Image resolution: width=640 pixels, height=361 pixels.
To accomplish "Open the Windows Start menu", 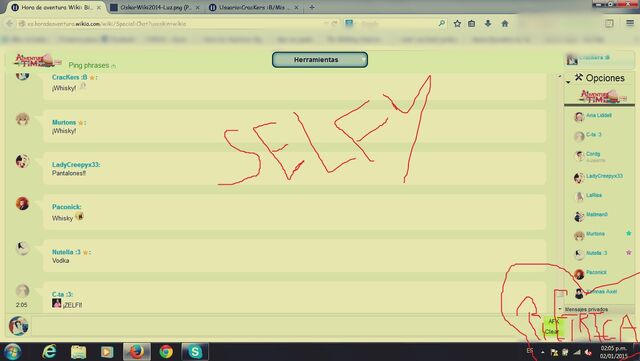I will click(12, 352).
